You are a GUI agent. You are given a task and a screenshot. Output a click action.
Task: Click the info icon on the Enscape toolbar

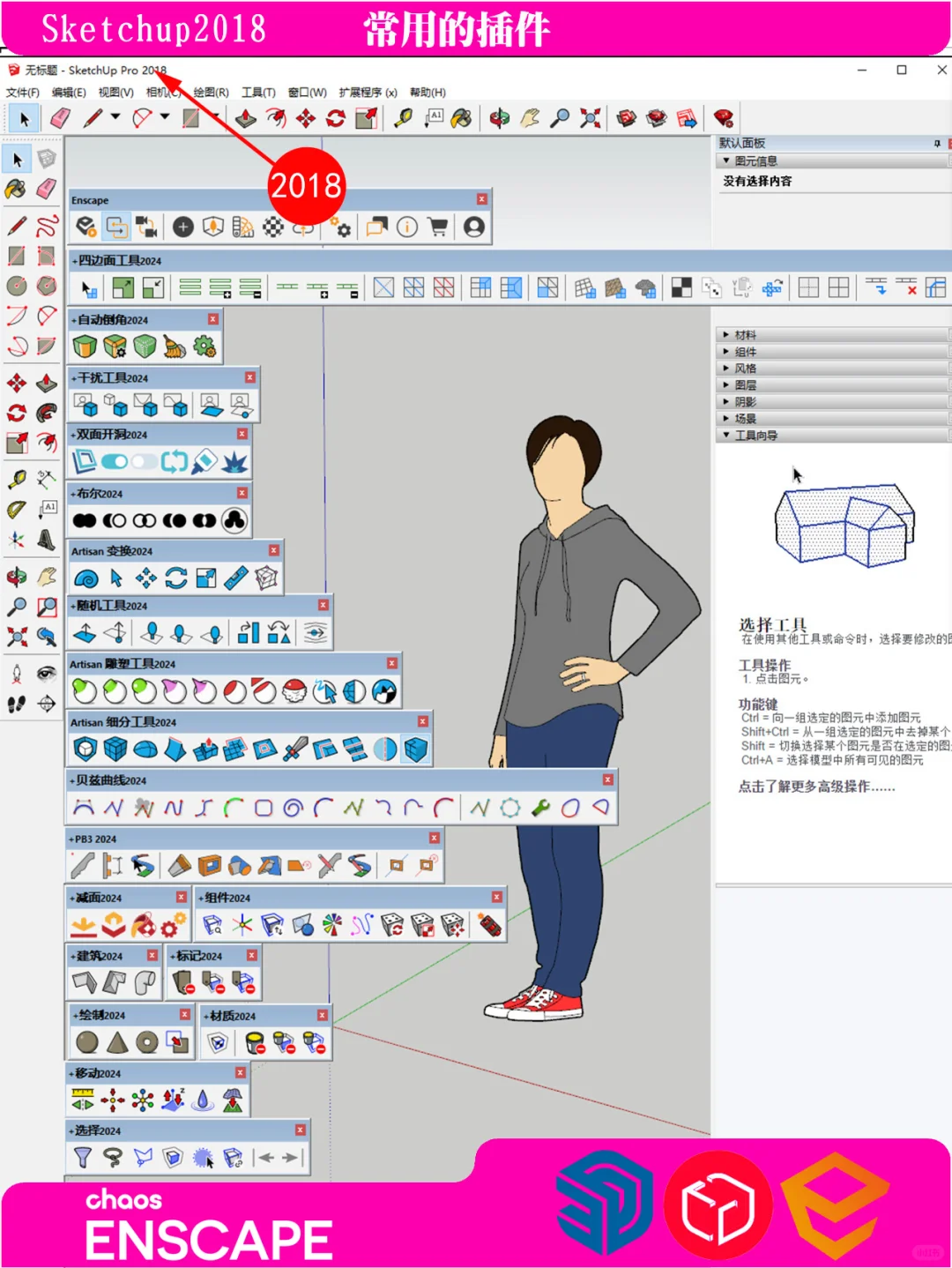(407, 227)
